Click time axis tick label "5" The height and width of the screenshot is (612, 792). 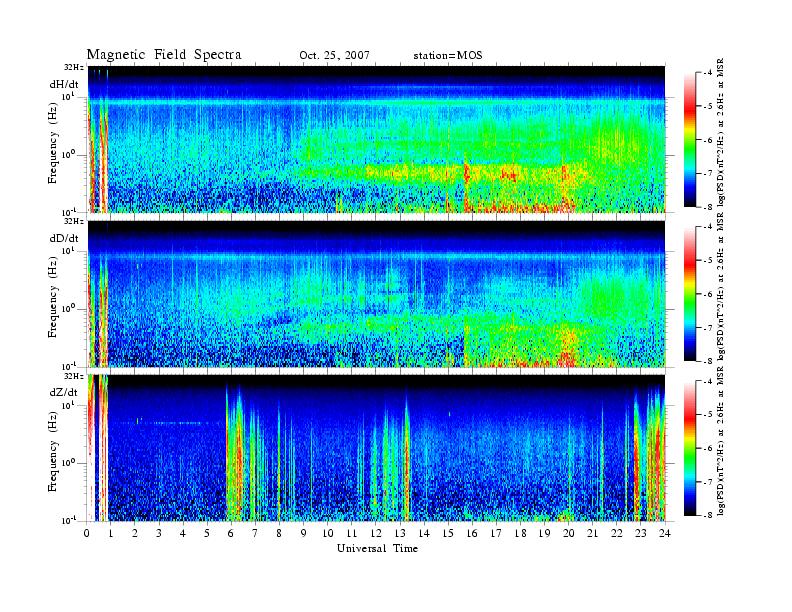207,534
